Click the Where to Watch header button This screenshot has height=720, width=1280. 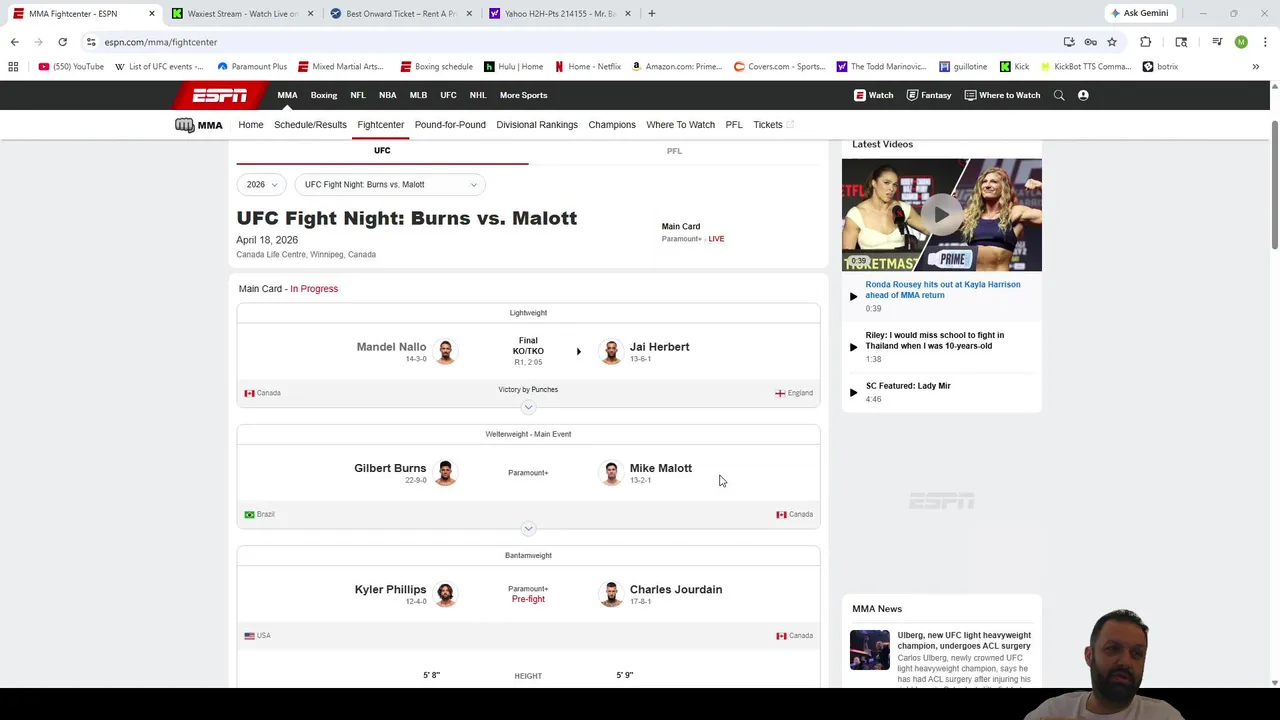point(1002,95)
